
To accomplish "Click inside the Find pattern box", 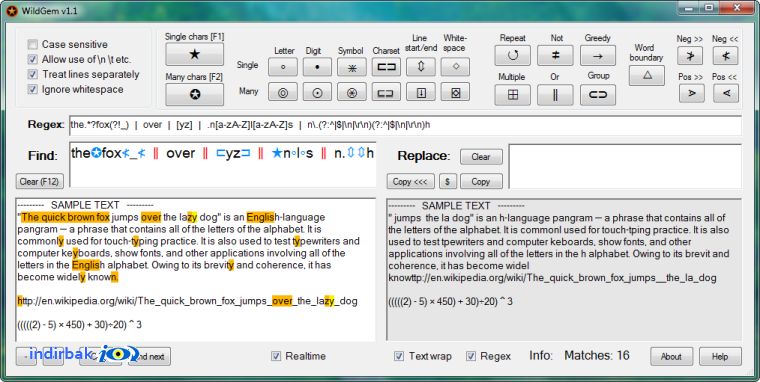I will 223,165.
